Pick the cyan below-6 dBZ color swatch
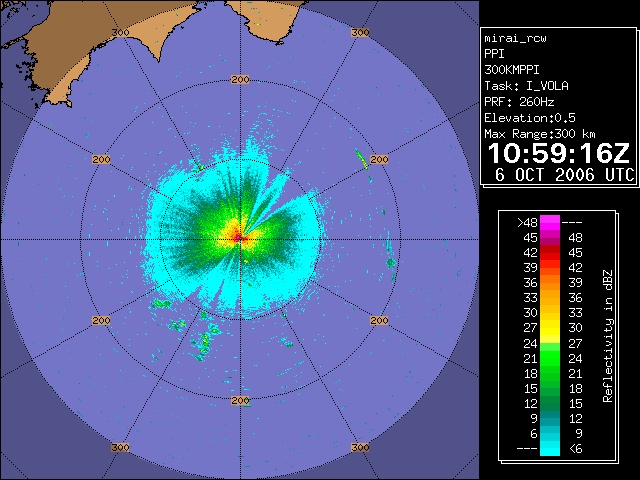 tap(550, 449)
